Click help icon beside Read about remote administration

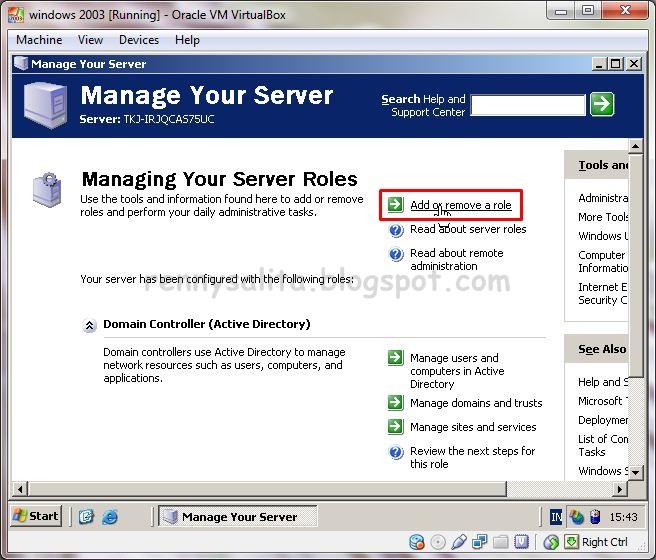396,254
